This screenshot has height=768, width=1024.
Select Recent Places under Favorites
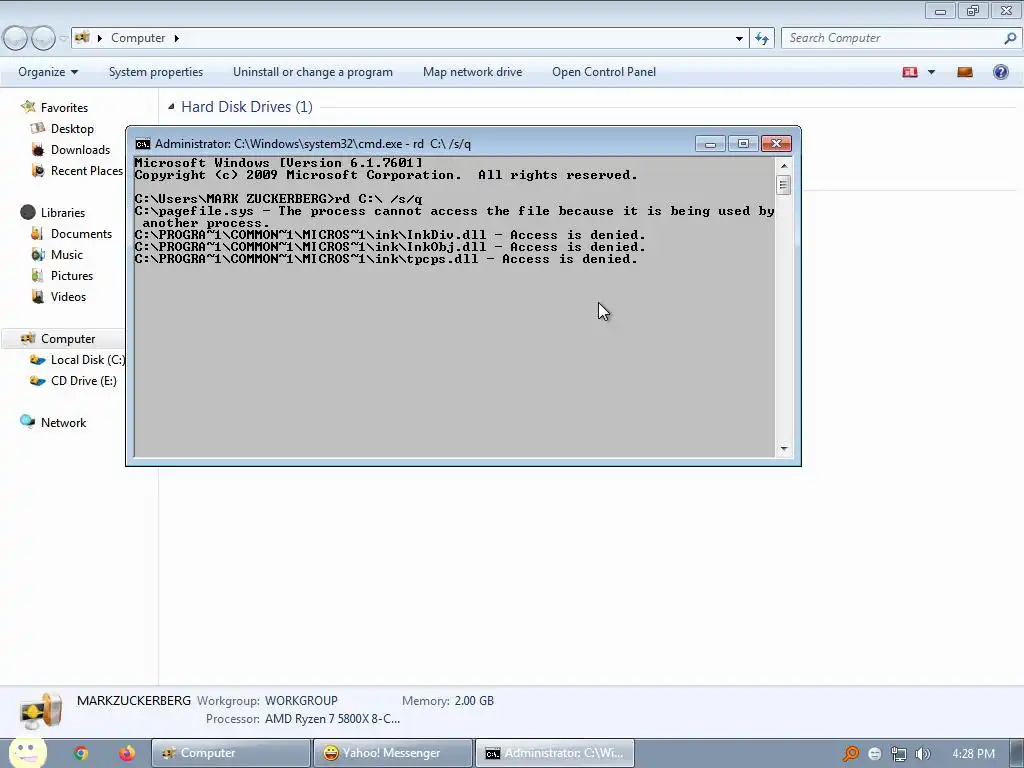click(87, 170)
